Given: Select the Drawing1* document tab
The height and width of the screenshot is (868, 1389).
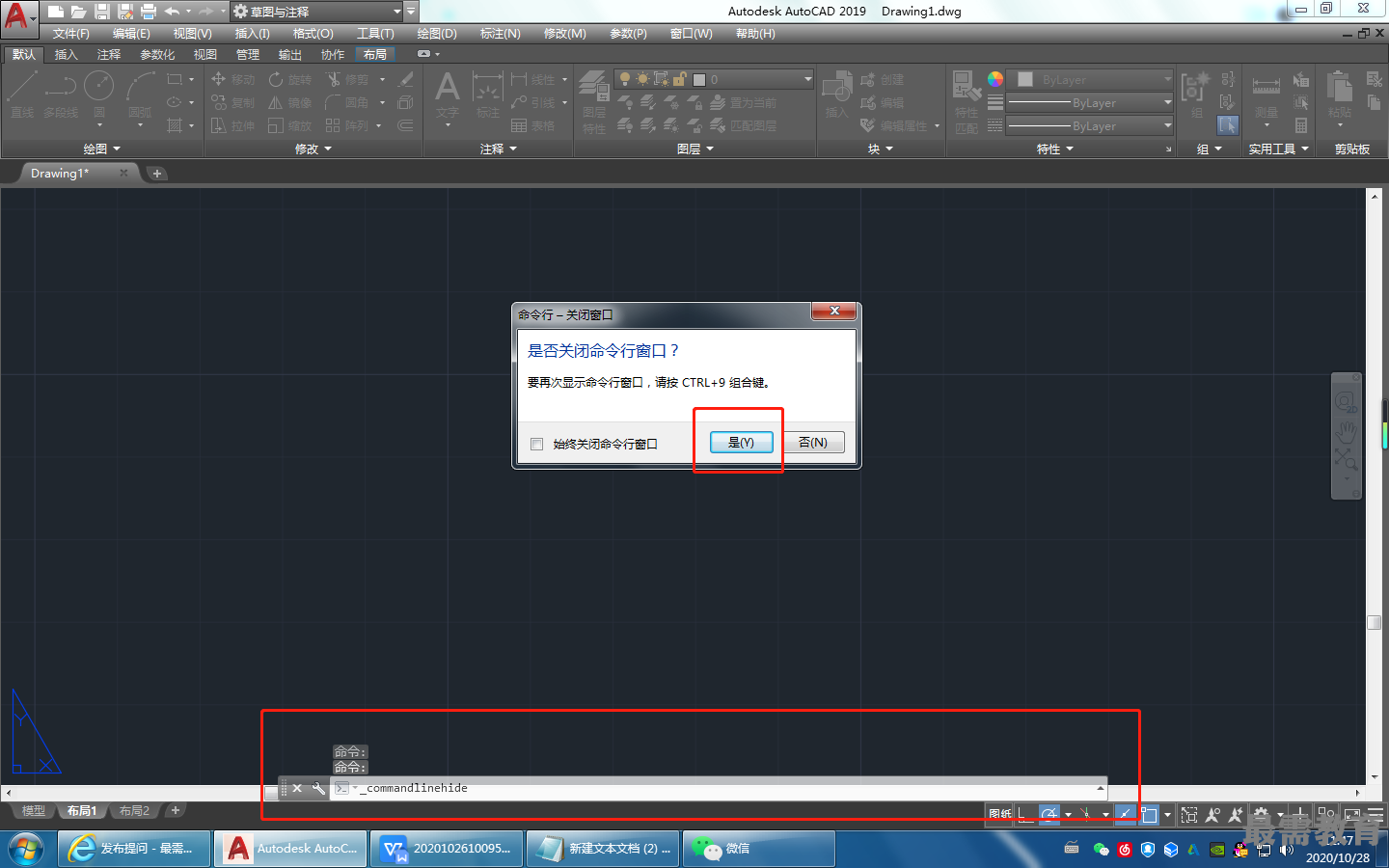Looking at the screenshot, I should coord(60,174).
